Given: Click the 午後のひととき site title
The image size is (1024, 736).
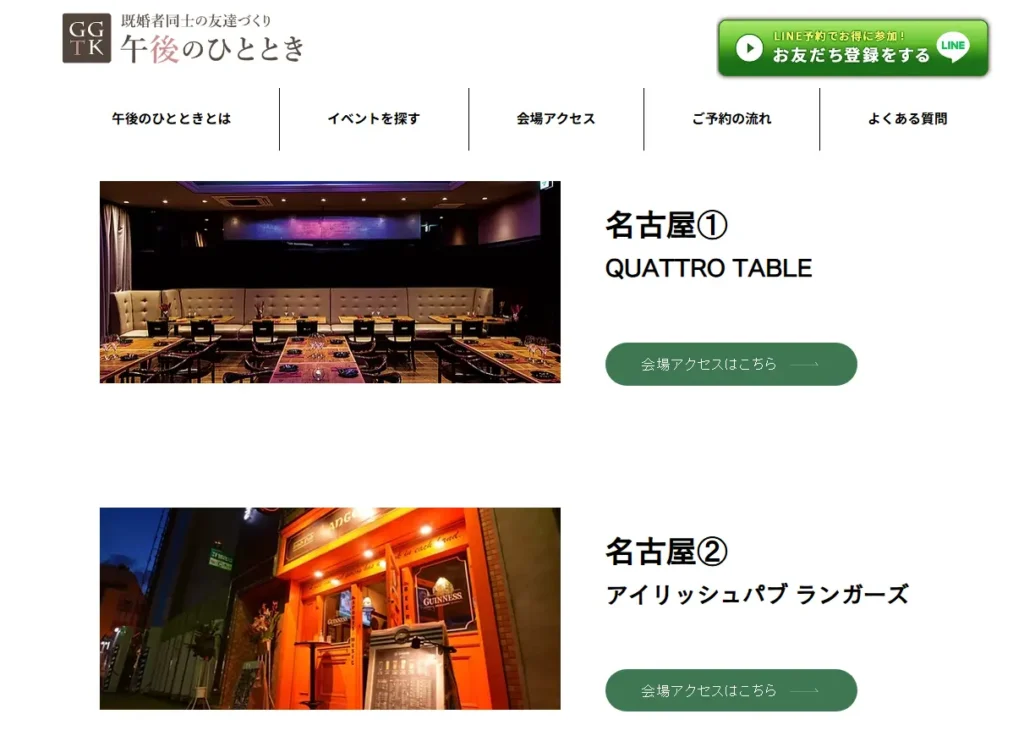Looking at the screenshot, I should [x=213, y=49].
